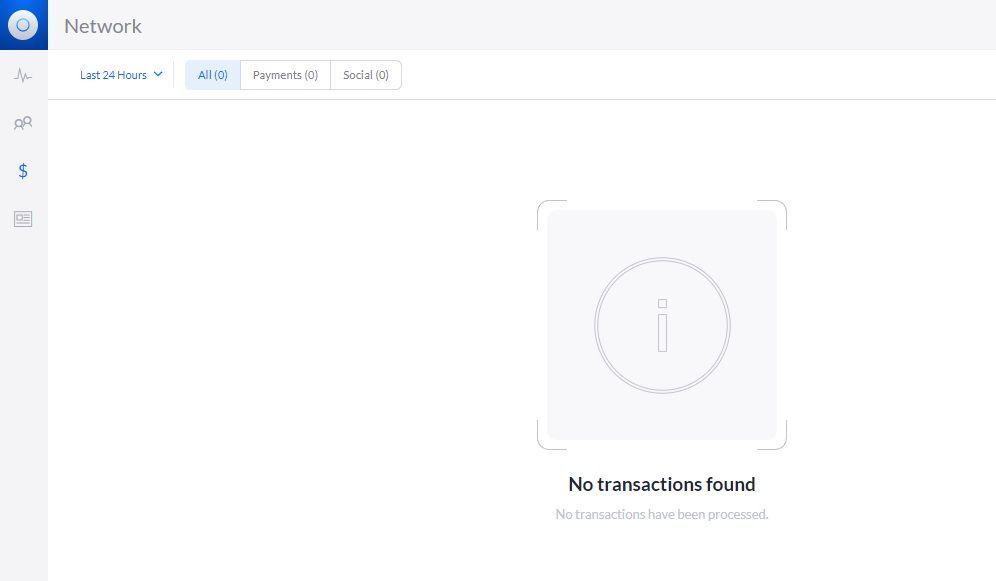This screenshot has height=581, width=996.
Task: Click the No transactions found heading
Action: (x=662, y=484)
